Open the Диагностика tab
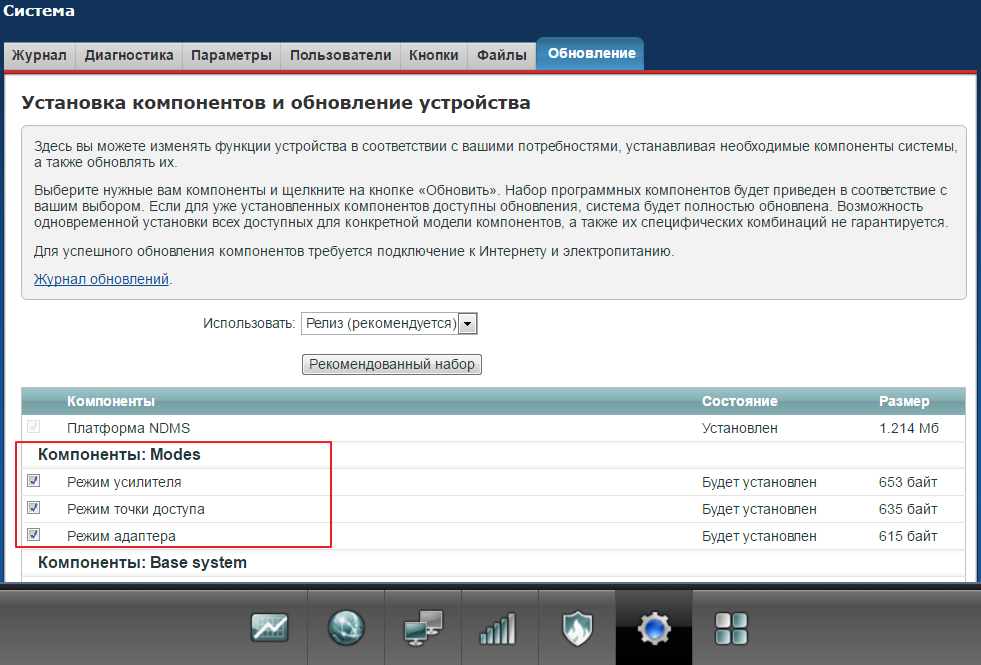This screenshot has width=981, height=665. [x=129, y=56]
